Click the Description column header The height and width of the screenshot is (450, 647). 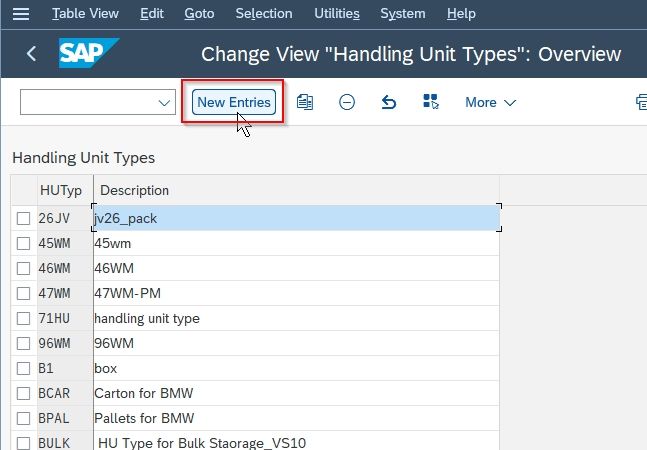pos(296,190)
